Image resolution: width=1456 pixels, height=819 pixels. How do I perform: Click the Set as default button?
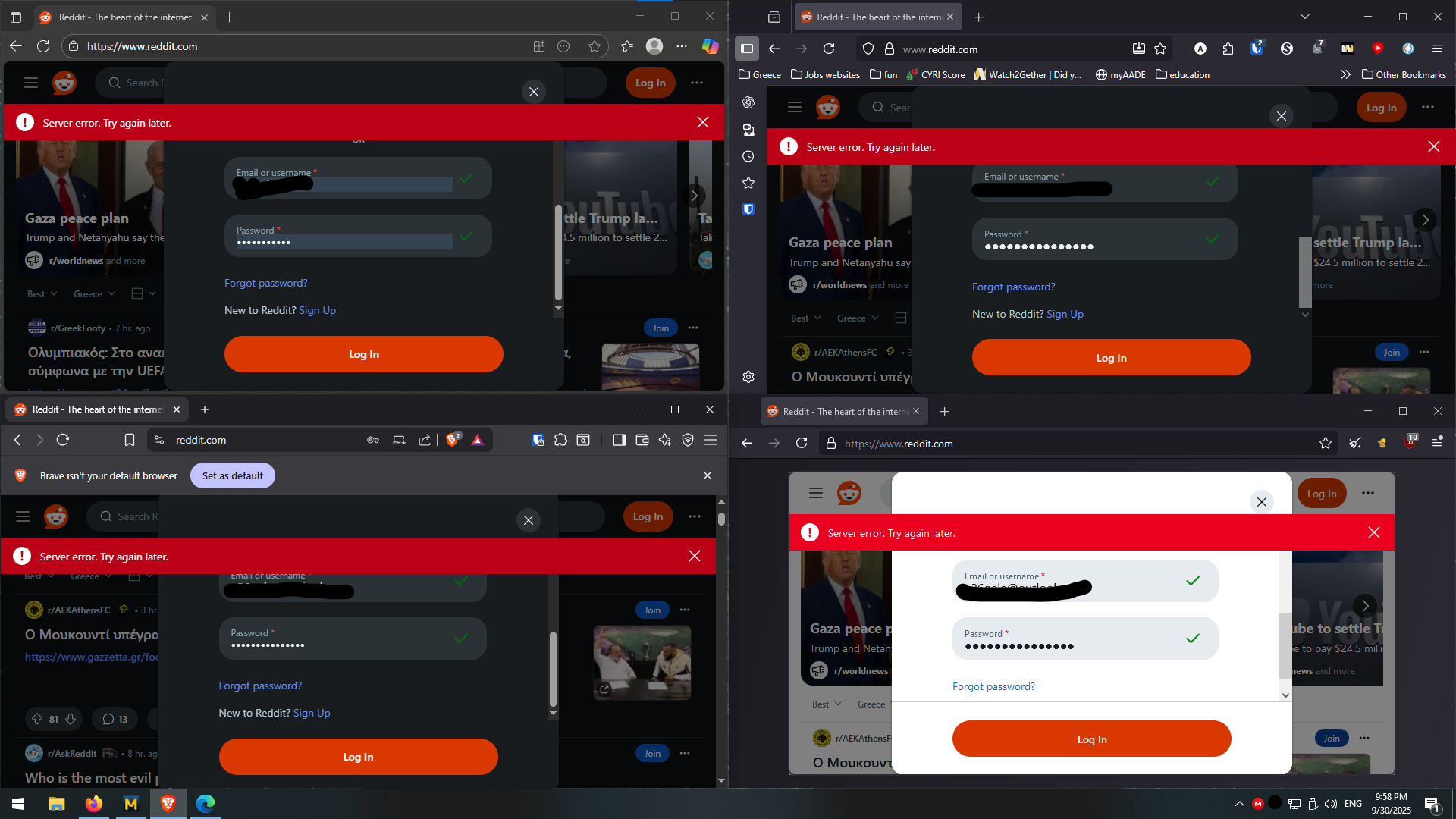point(232,475)
